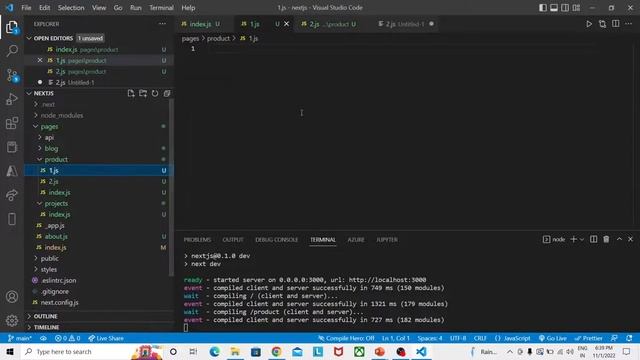Click Live Share in status bar

coord(106,338)
